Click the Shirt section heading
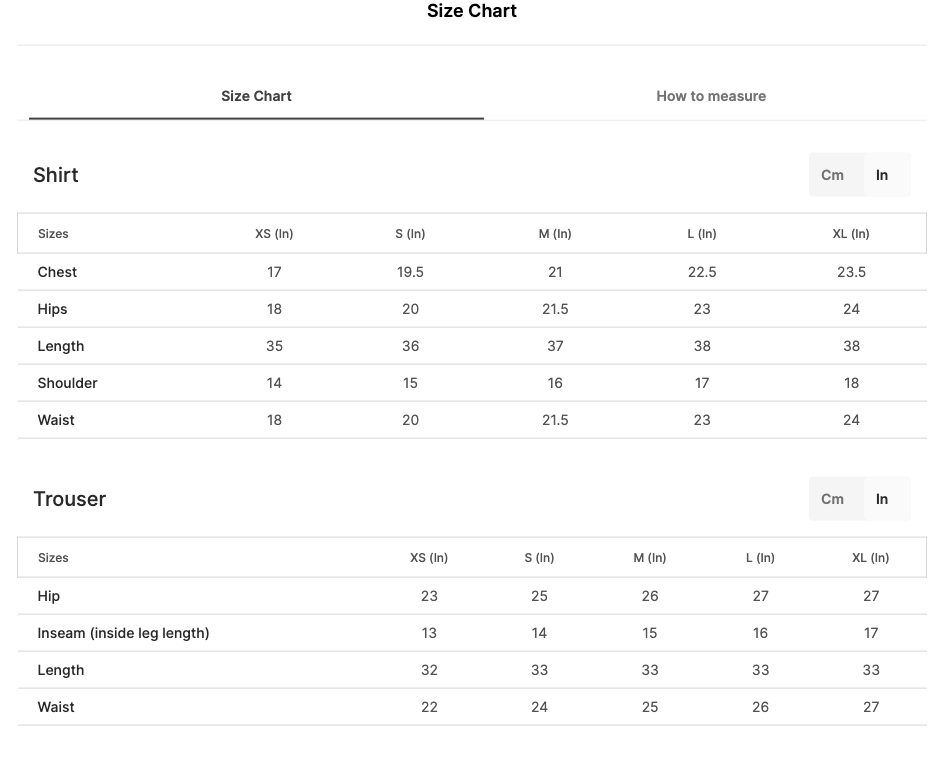 coord(56,175)
